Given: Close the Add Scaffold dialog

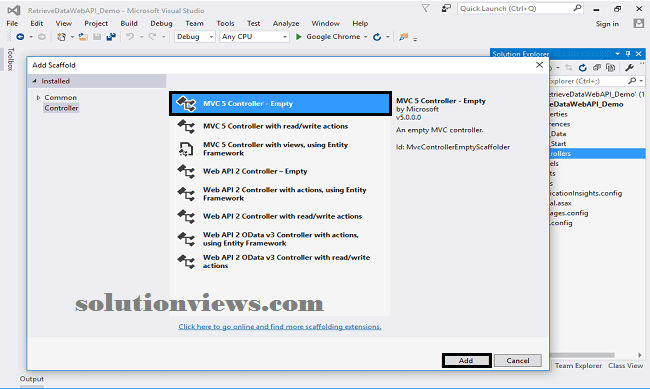Looking at the screenshot, I should 539,65.
